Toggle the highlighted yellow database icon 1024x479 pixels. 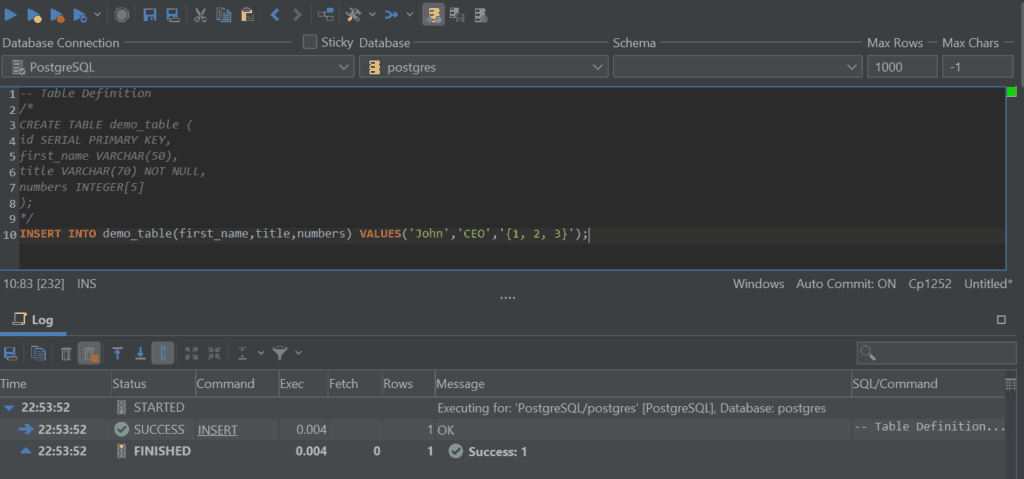click(x=434, y=14)
